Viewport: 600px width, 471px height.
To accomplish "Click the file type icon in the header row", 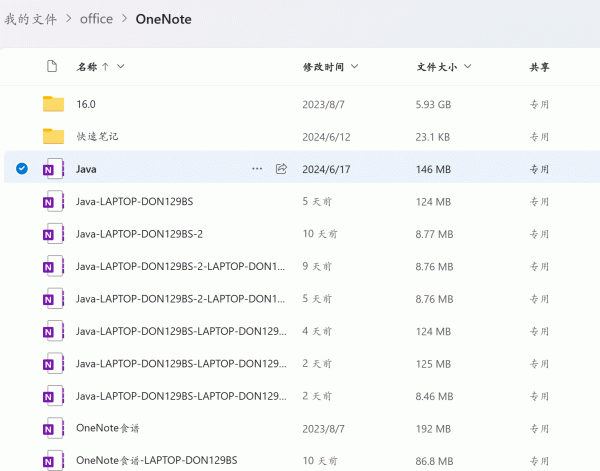I will click(53, 67).
